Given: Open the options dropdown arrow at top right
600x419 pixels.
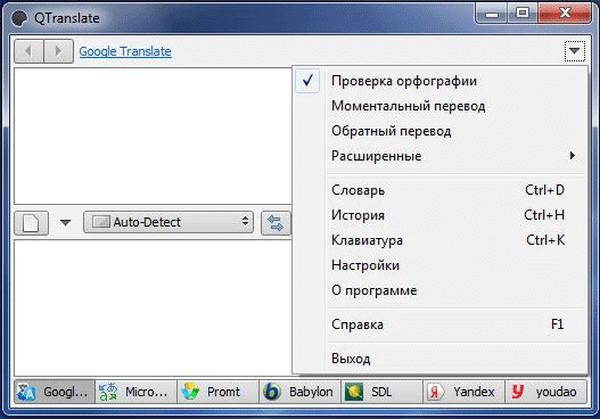Looking at the screenshot, I should click(x=574, y=51).
